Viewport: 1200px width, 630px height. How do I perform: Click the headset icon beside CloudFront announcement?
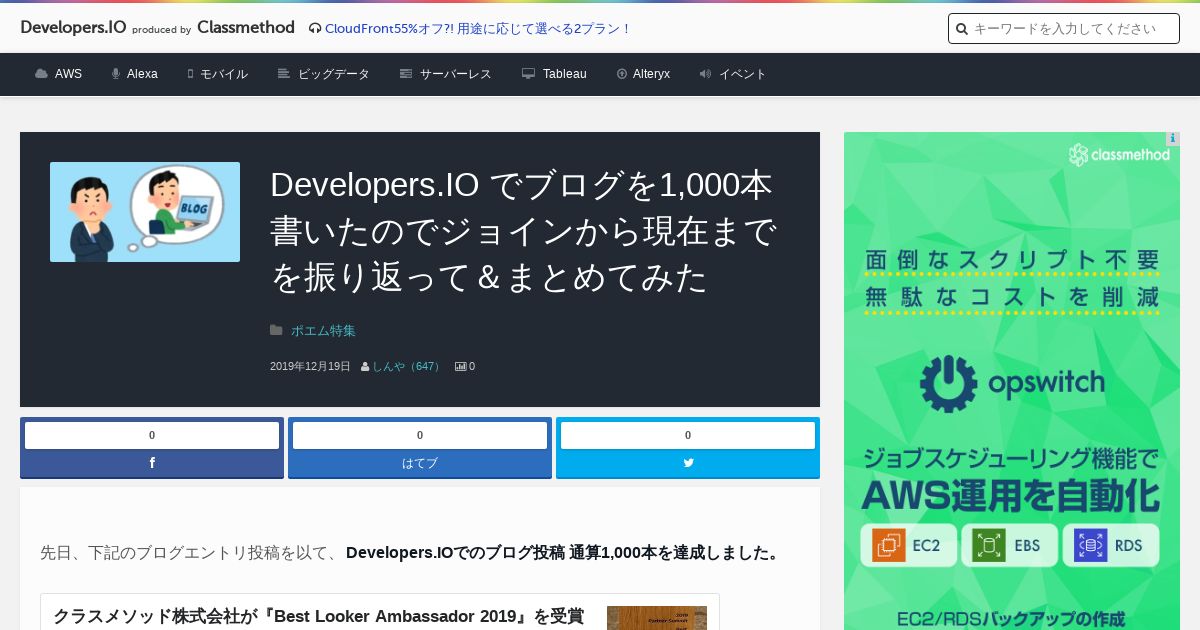click(x=315, y=29)
